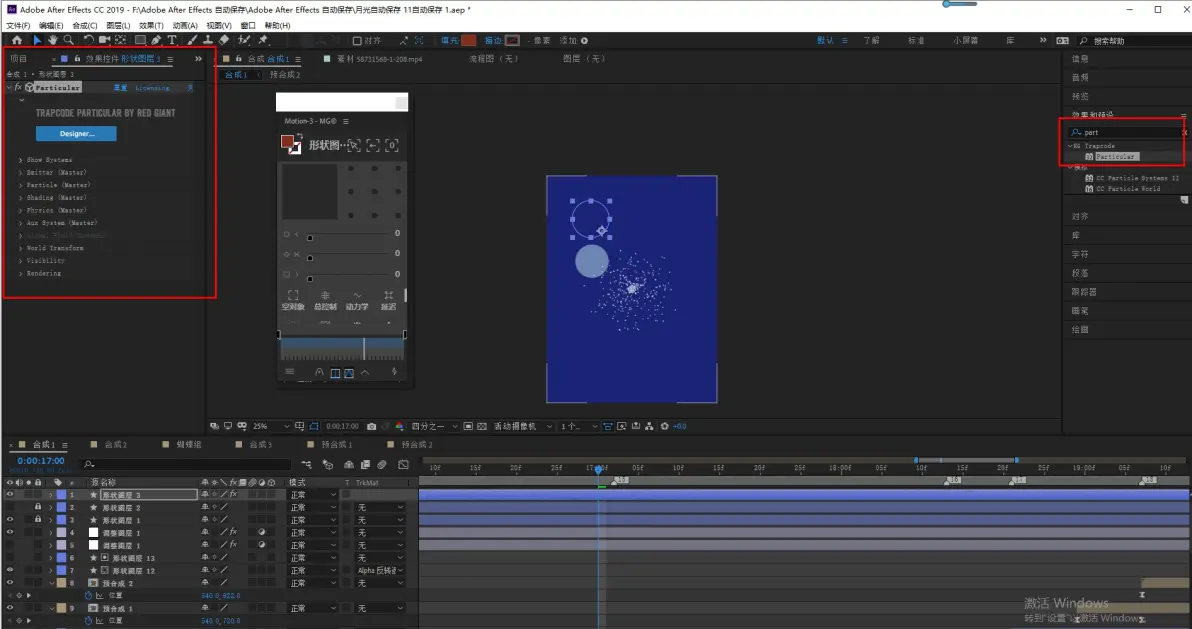Viewport: 1192px width, 629px height.
Task: Select the Roto Brush tool
Action: click(244, 40)
